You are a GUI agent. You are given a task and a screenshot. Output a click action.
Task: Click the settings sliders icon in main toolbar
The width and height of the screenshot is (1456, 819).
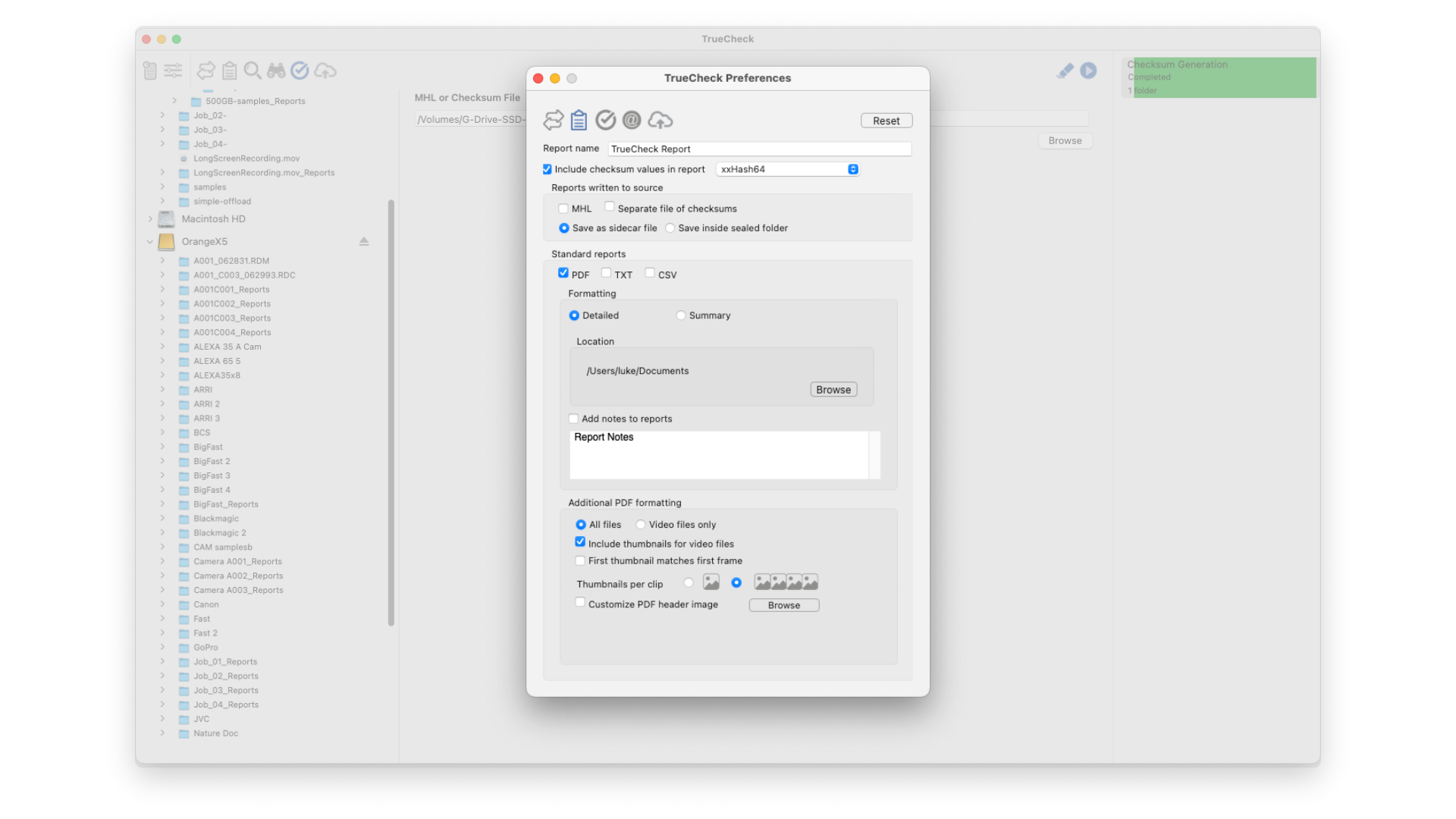tap(173, 71)
